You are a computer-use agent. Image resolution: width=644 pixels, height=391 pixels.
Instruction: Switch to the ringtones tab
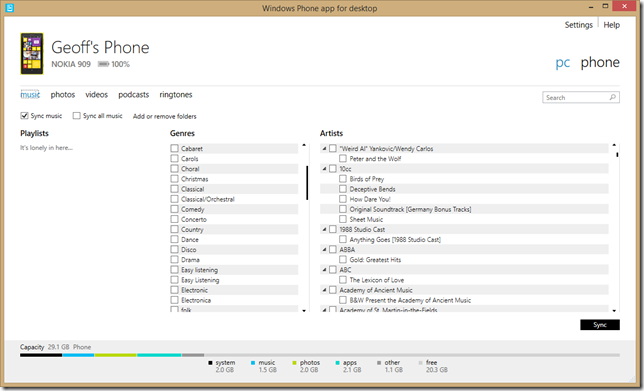click(x=176, y=95)
